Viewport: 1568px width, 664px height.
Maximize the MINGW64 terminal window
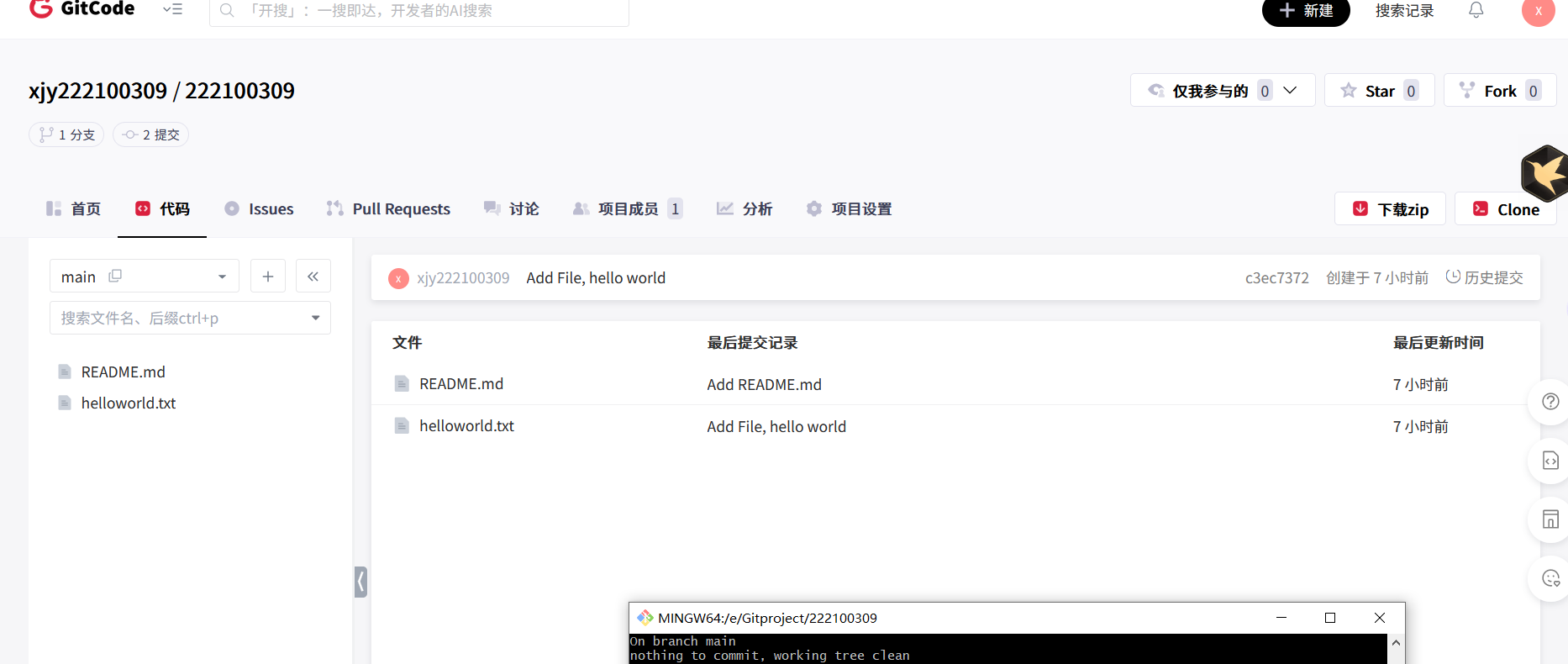click(x=1330, y=618)
